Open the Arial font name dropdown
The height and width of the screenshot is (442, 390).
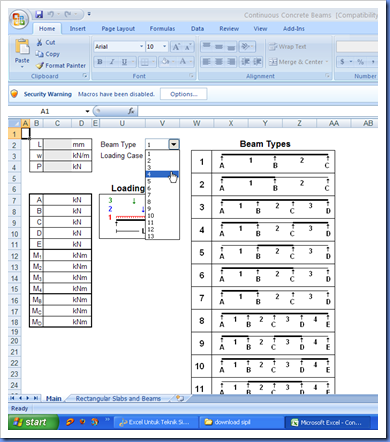141,46
